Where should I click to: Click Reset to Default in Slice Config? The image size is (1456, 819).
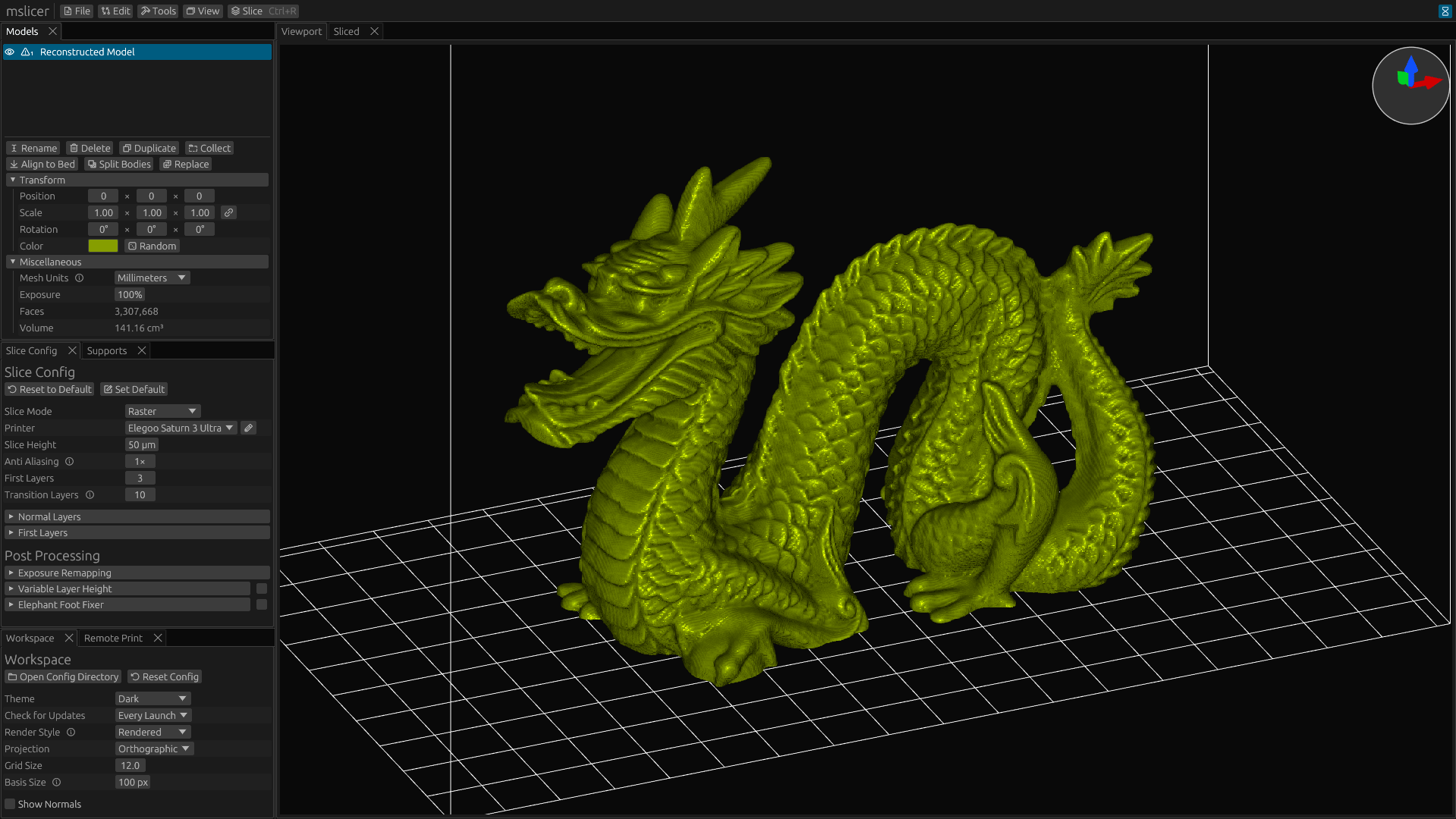pyautogui.click(x=49, y=390)
